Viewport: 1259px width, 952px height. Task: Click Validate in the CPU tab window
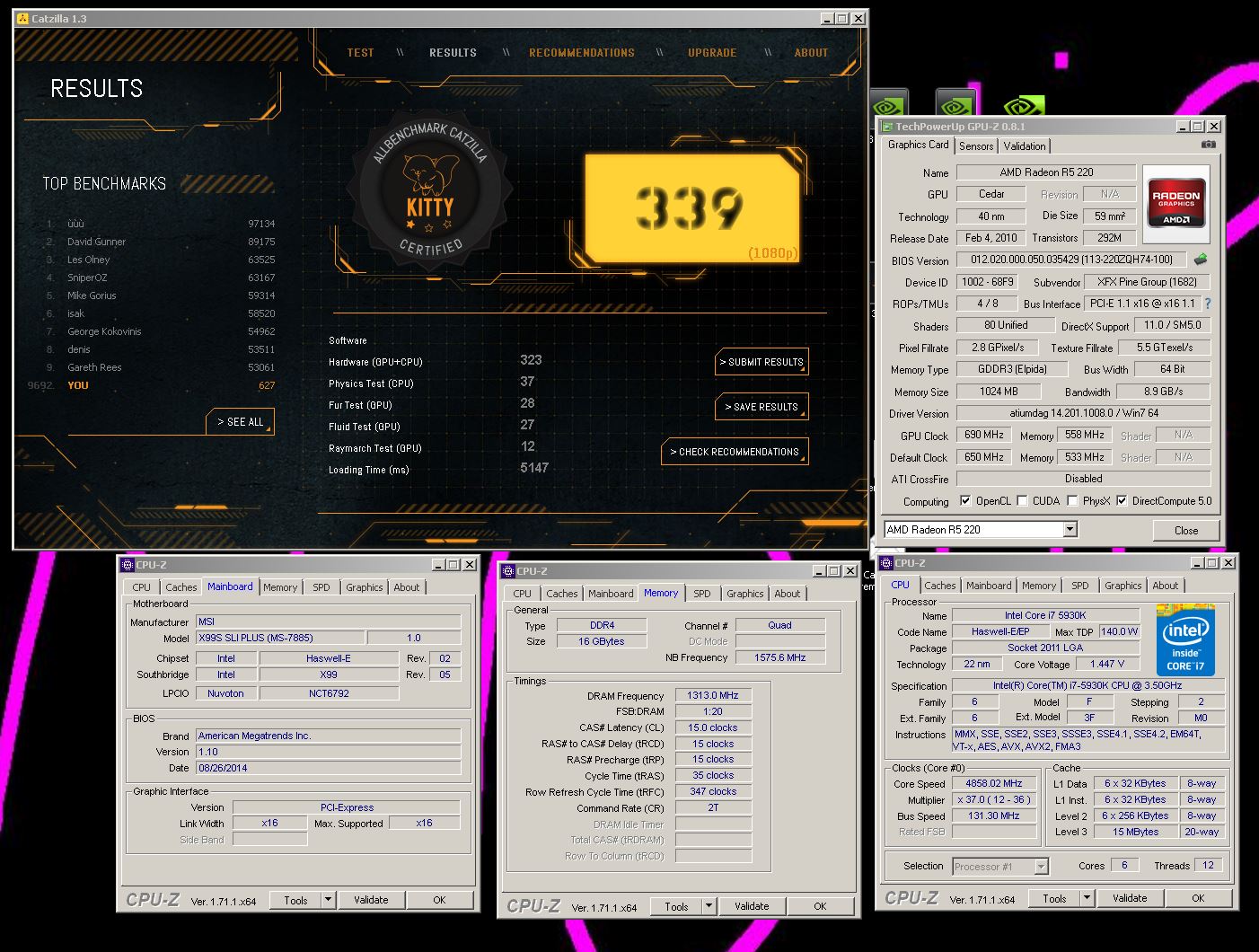1130,898
